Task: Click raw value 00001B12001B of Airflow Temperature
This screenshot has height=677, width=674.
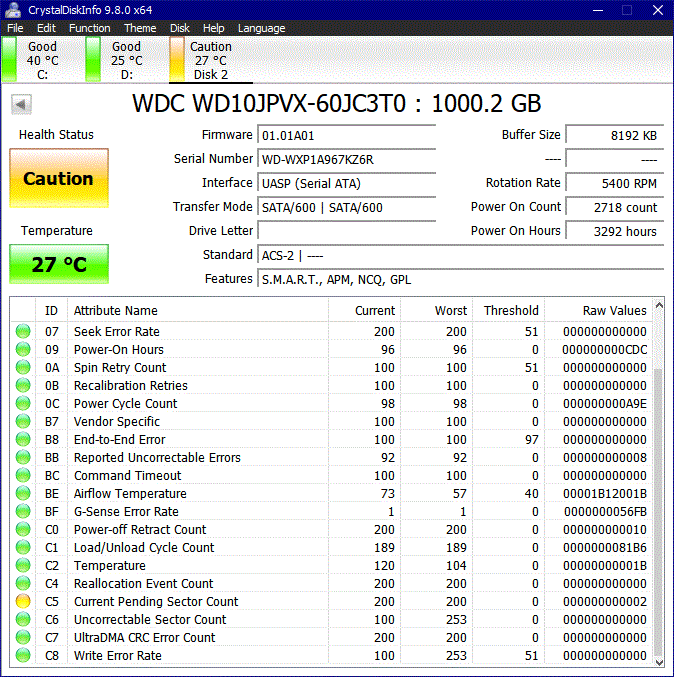Action: click(604, 494)
